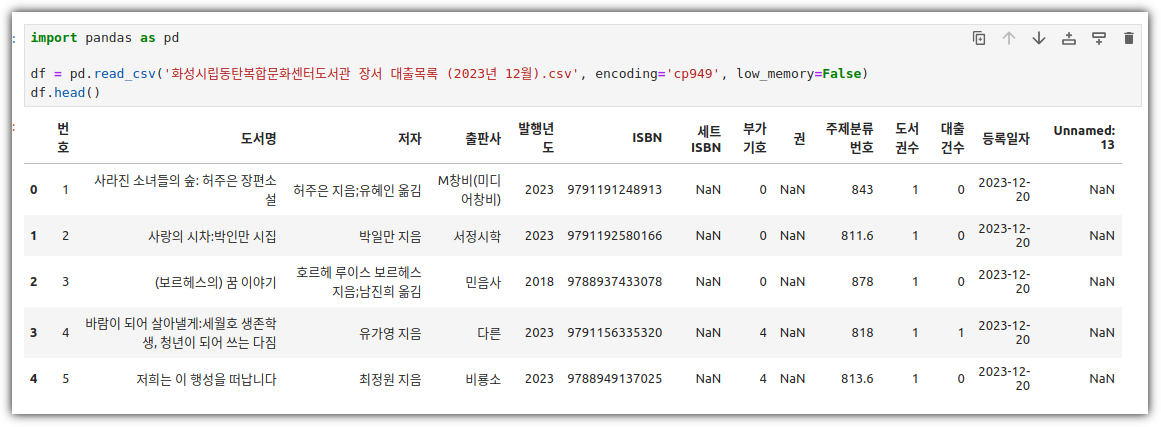Select the title 저희는 이 행성을 떠납니다
Viewport: 1161px width, 427px height.
[206, 380]
